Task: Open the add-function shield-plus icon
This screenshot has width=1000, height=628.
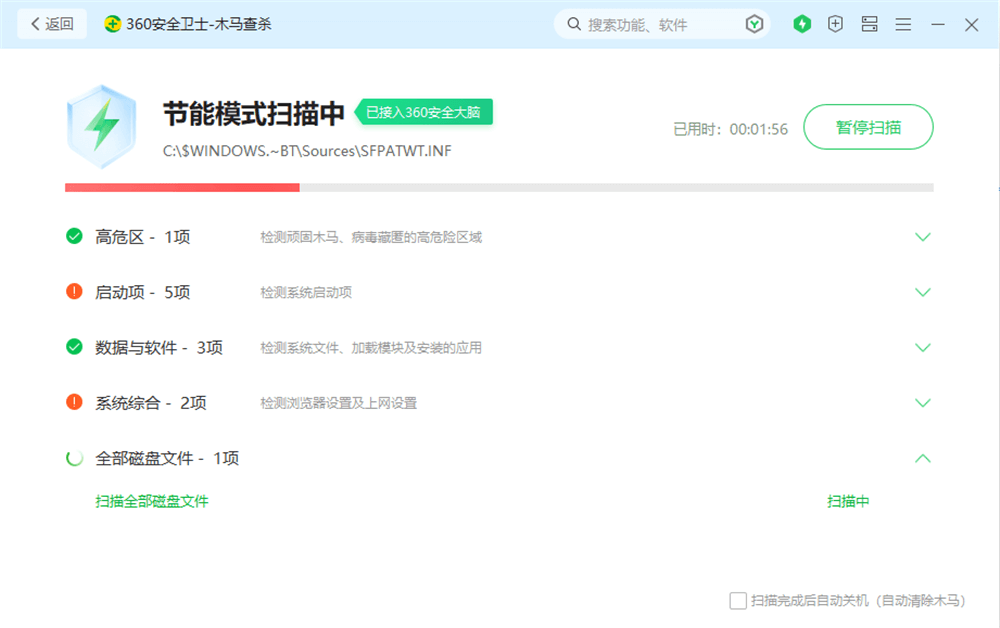Action: (x=835, y=23)
